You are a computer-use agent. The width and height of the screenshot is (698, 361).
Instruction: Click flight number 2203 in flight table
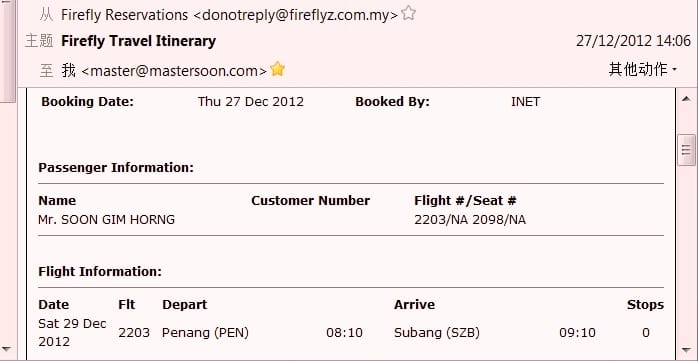pyautogui.click(x=134, y=333)
